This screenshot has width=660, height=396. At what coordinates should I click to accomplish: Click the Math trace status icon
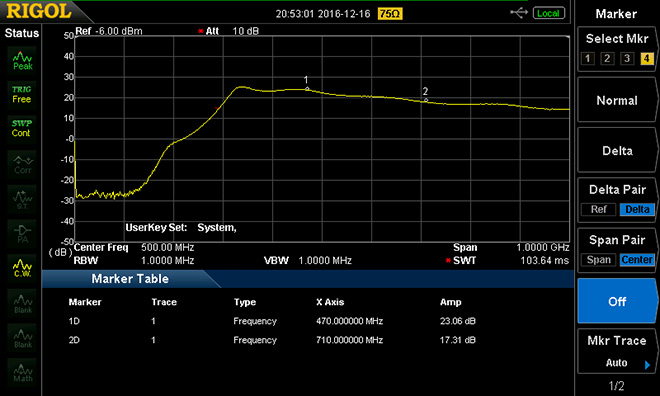click(22, 372)
